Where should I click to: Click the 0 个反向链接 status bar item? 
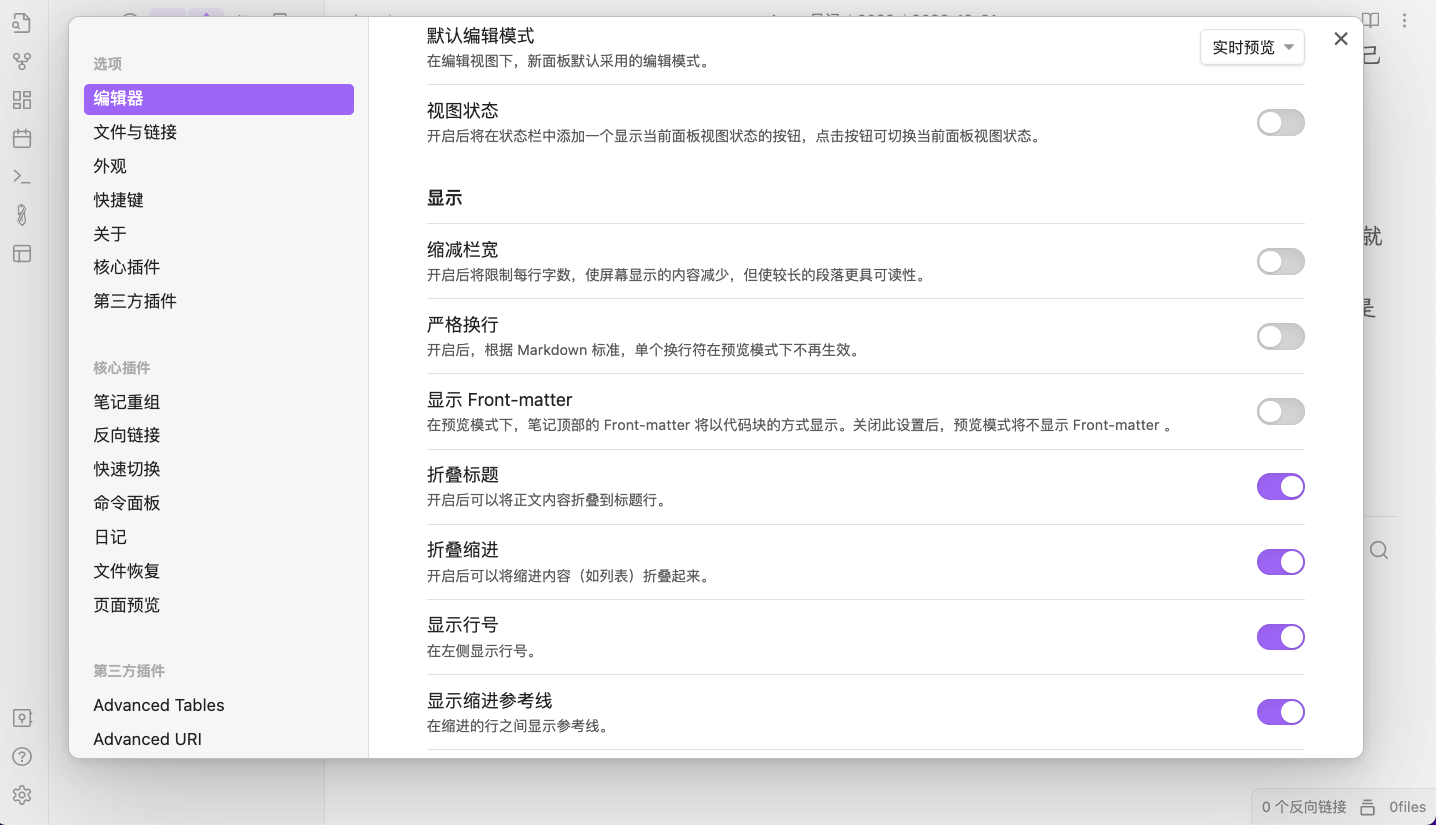(x=1304, y=807)
